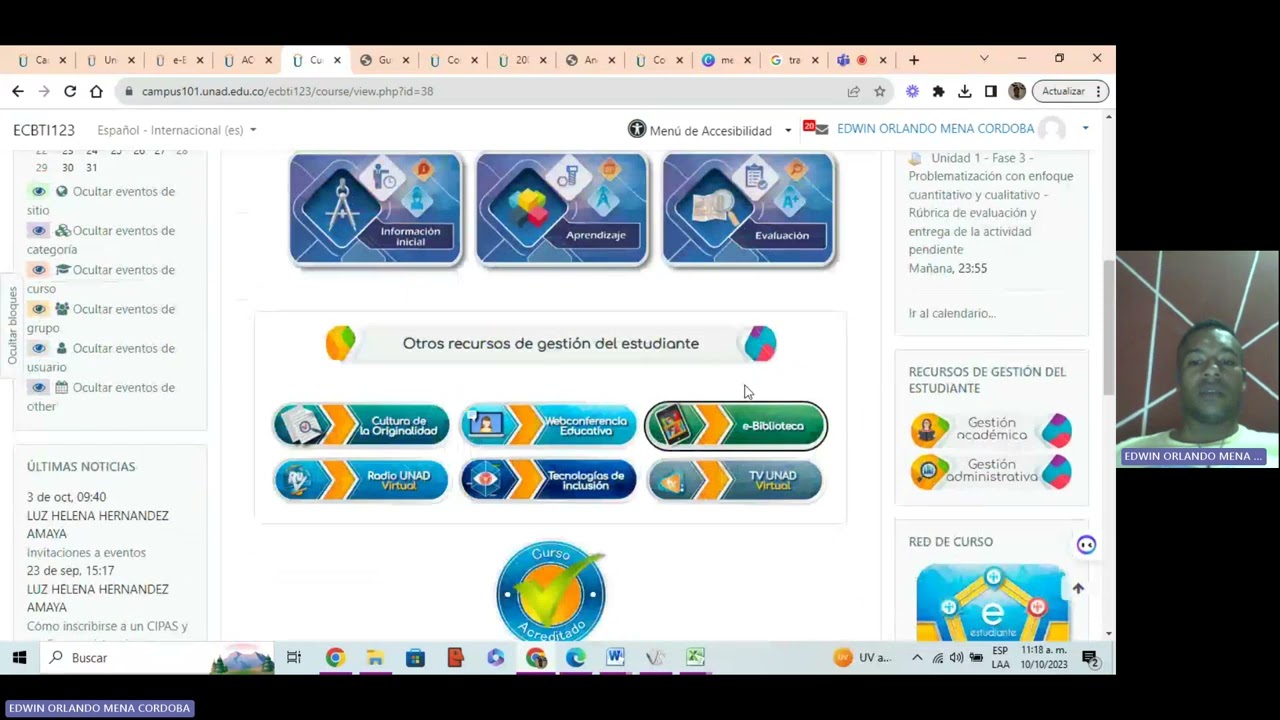The height and width of the screenshot is (720, 1280).
Task: Open browser extensions puzzle icon
Action: point(938,91)
